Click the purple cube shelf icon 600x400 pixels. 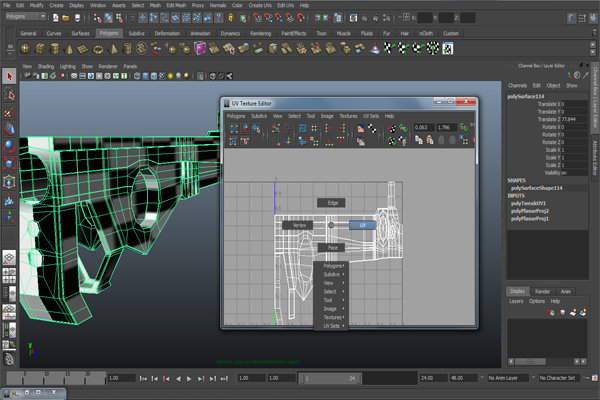coord(200,49)
